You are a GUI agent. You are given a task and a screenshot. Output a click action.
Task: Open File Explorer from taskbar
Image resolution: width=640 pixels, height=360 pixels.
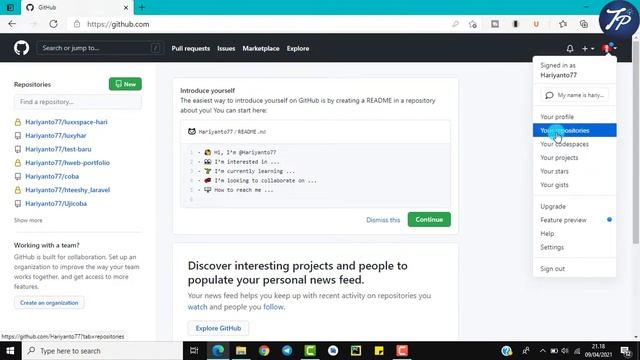[241, 351]
